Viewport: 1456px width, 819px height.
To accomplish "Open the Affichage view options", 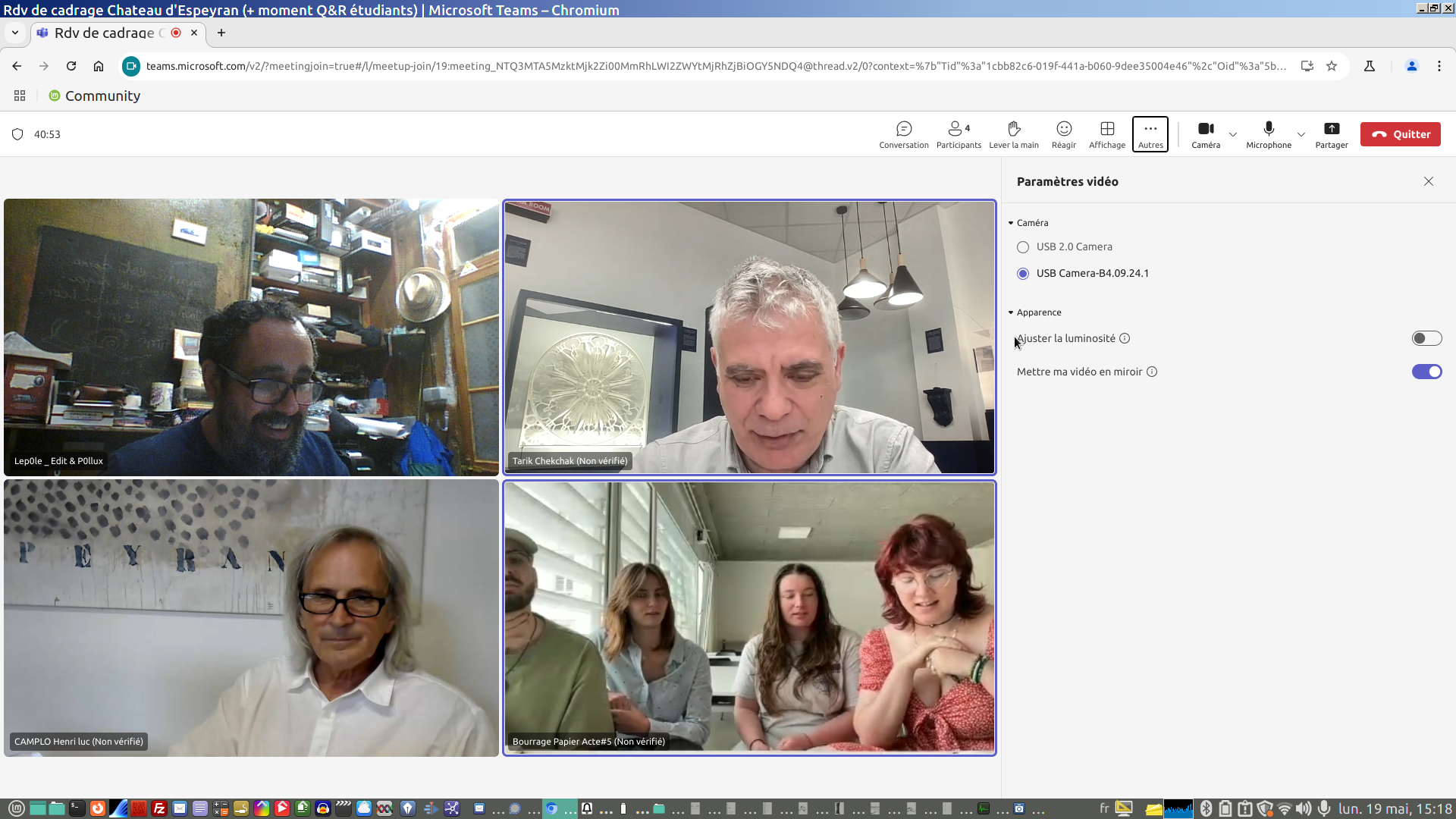I will coord(1106,134).
